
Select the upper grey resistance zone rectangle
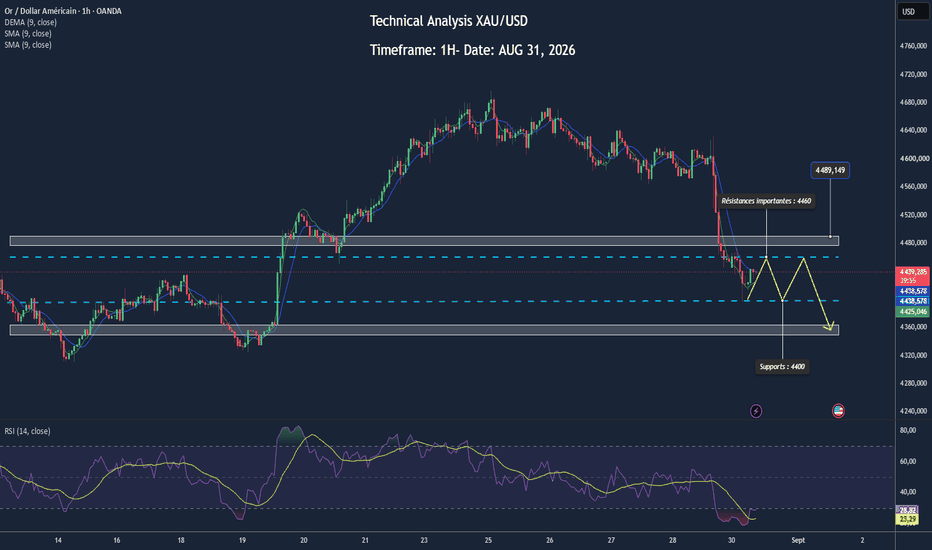(424, 241)
